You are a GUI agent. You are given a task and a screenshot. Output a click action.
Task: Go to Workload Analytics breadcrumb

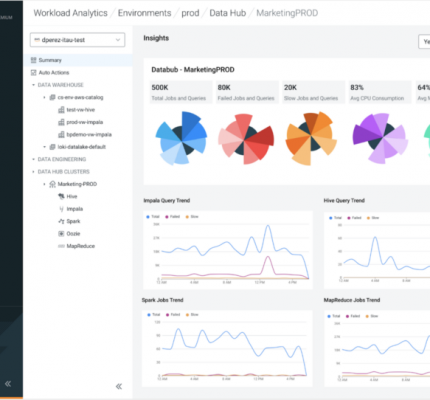70,13
